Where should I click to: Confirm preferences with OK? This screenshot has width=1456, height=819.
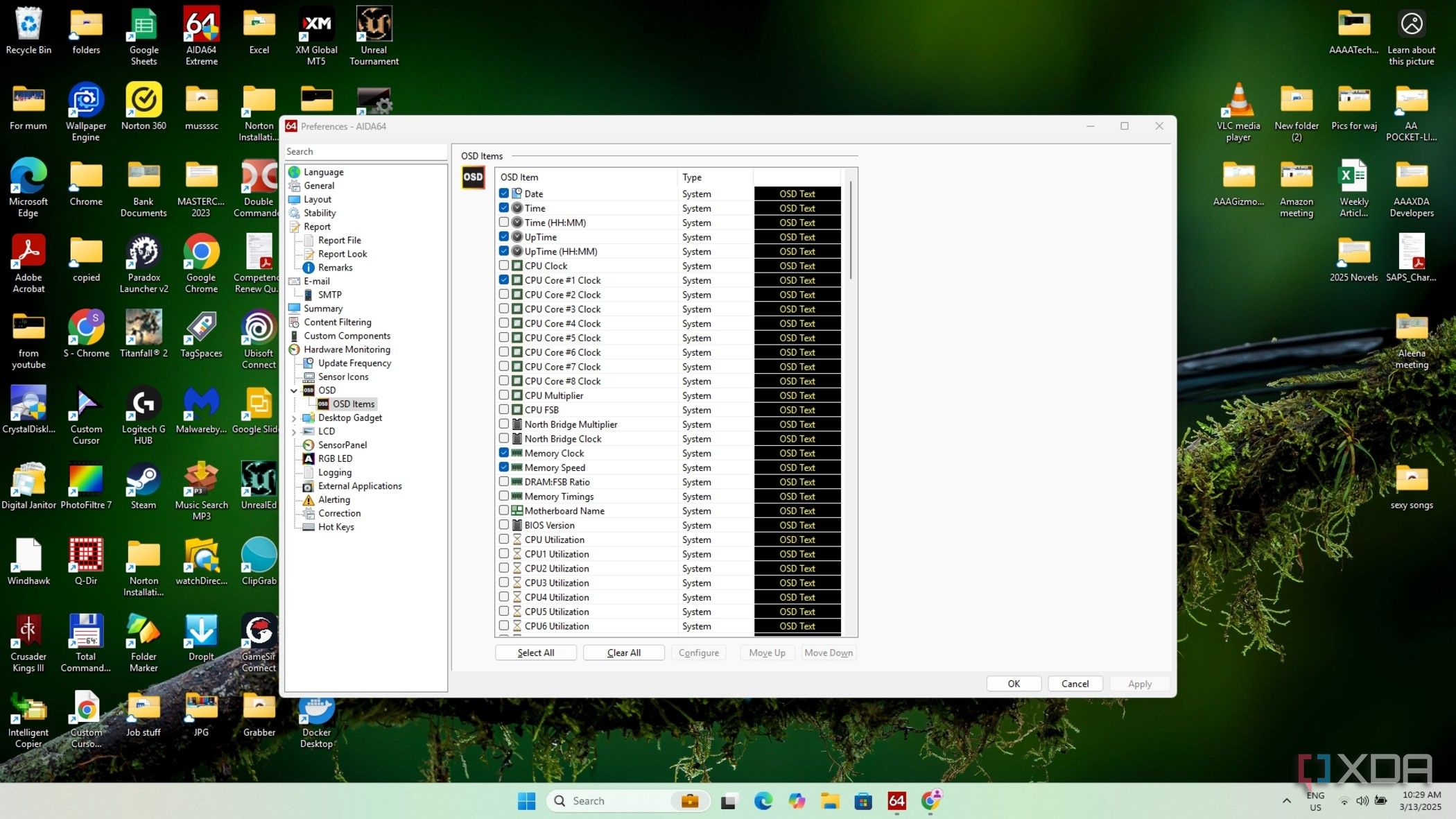[x=1013, y=684]
